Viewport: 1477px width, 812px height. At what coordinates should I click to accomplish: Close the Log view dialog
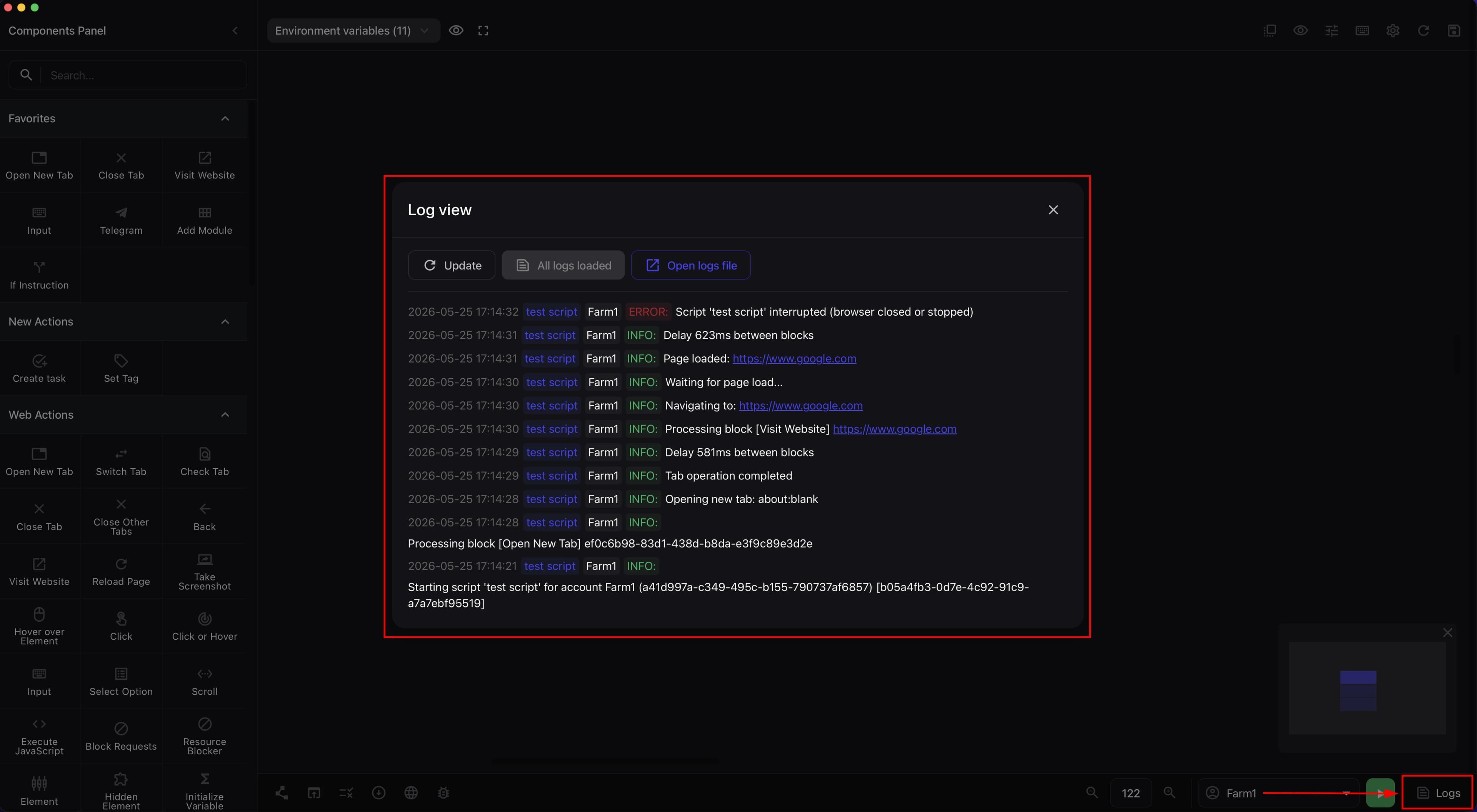pos(1053,210)
